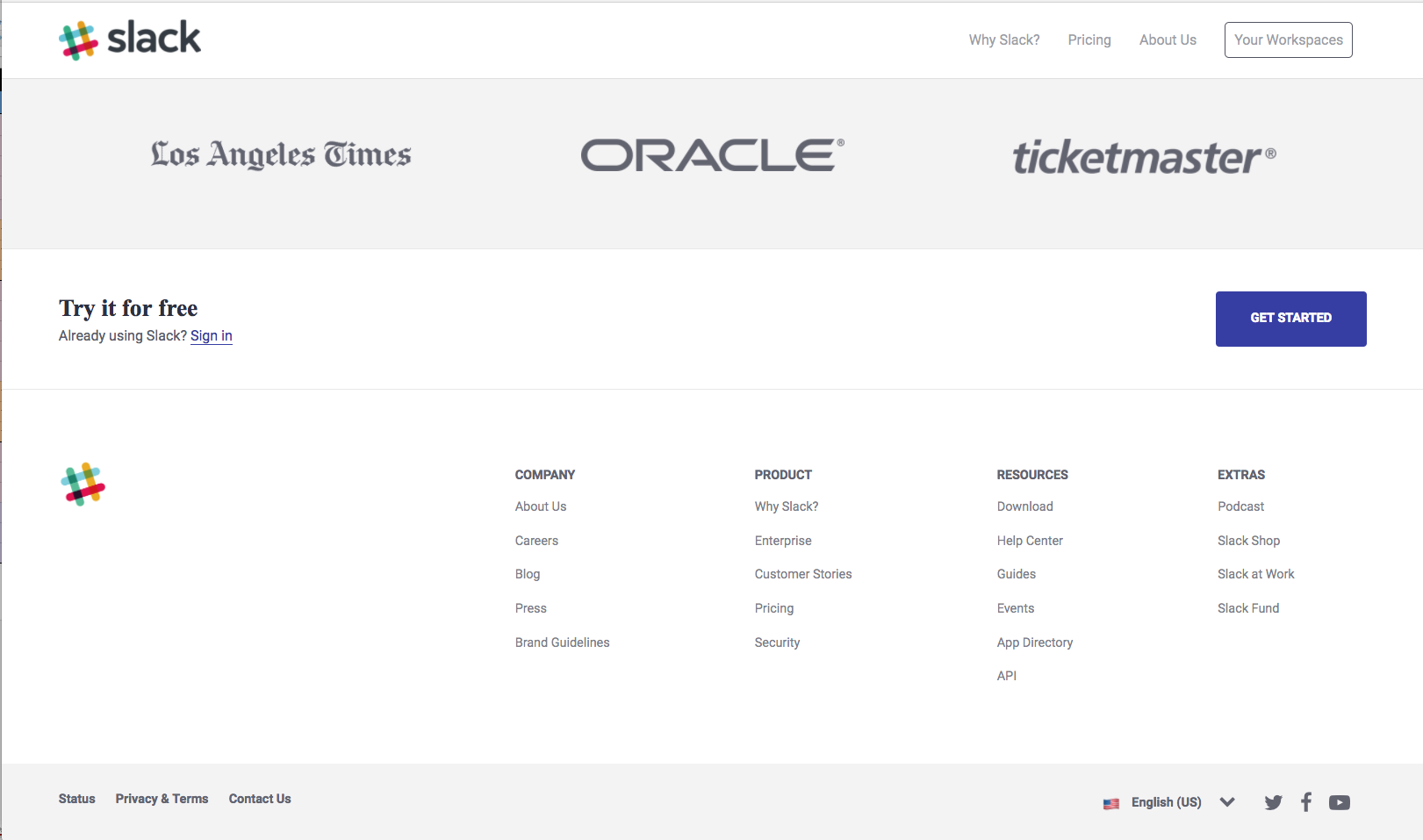Click the Slack logo in the header
This screenshot has width=1423, height=840.
[130, 39]
